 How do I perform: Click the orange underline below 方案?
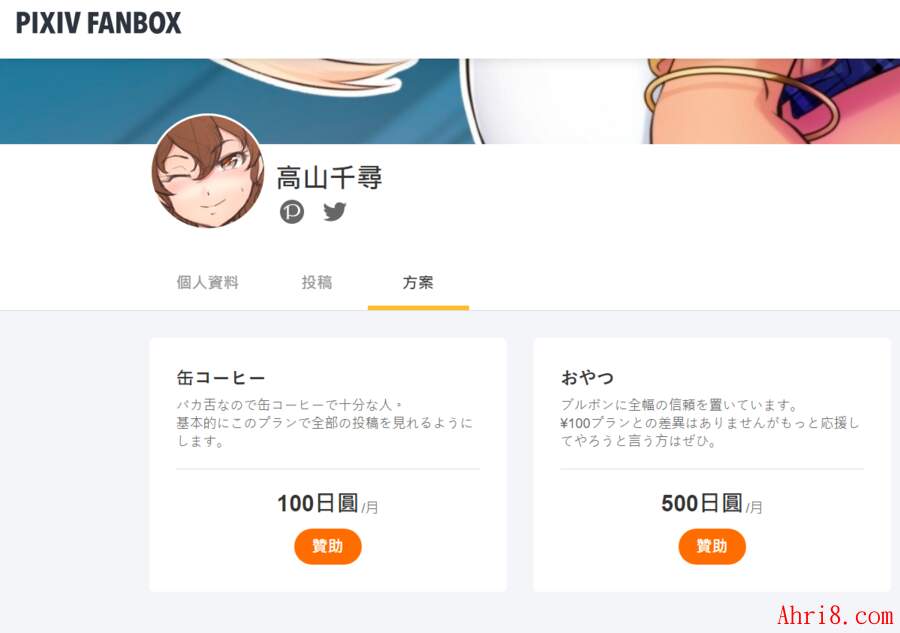click(x=418, y=308)
